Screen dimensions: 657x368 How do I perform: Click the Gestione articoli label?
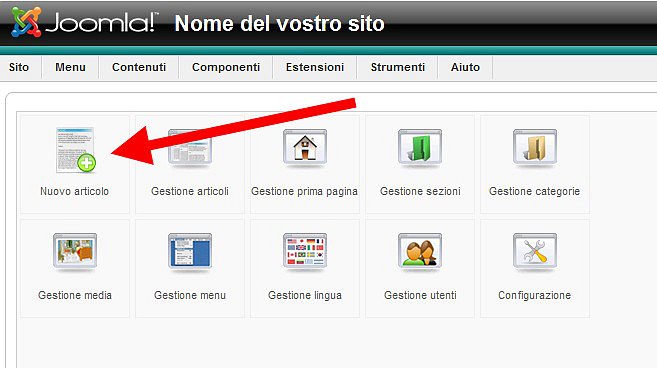click(190, 191)
